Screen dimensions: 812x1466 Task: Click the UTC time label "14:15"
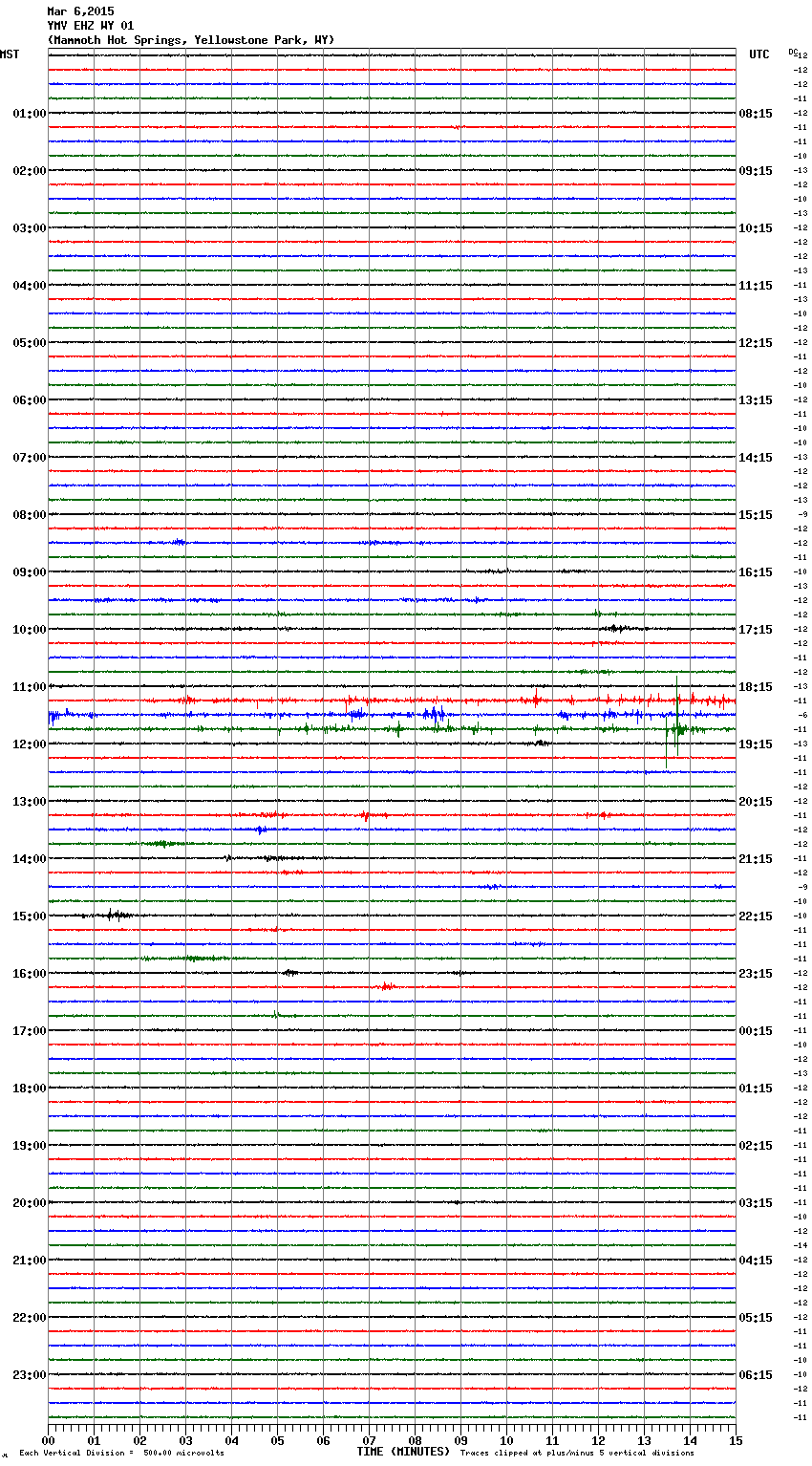pos(756,458)
